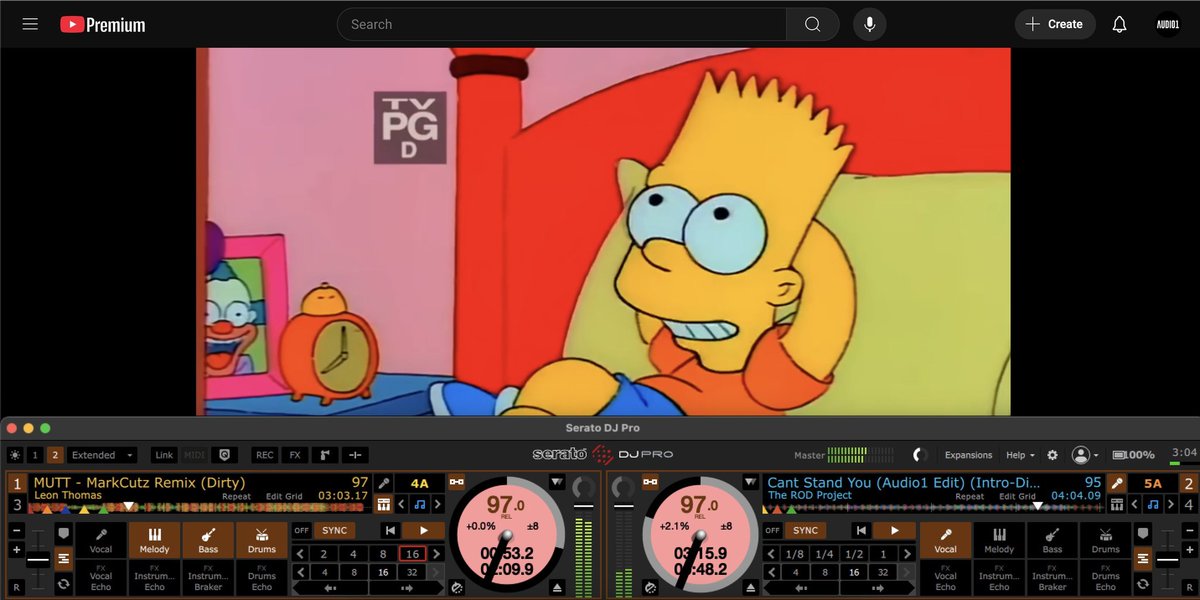Open the FX panel tab
The height and width of the screenshot is (600, 1200).
pyautogui.click(x=294, y=455)
